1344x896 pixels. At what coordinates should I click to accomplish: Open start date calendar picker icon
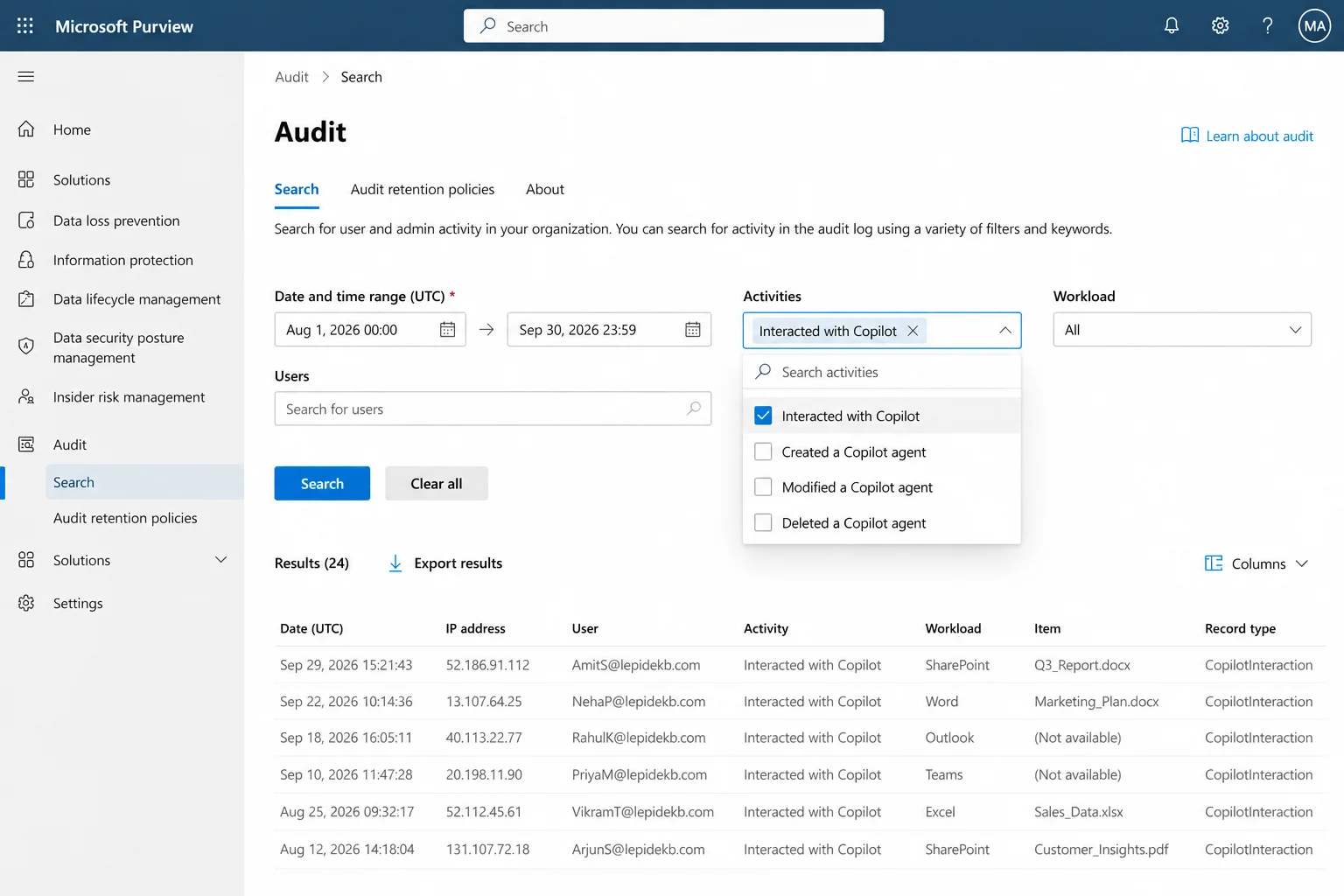click(447, 330)
